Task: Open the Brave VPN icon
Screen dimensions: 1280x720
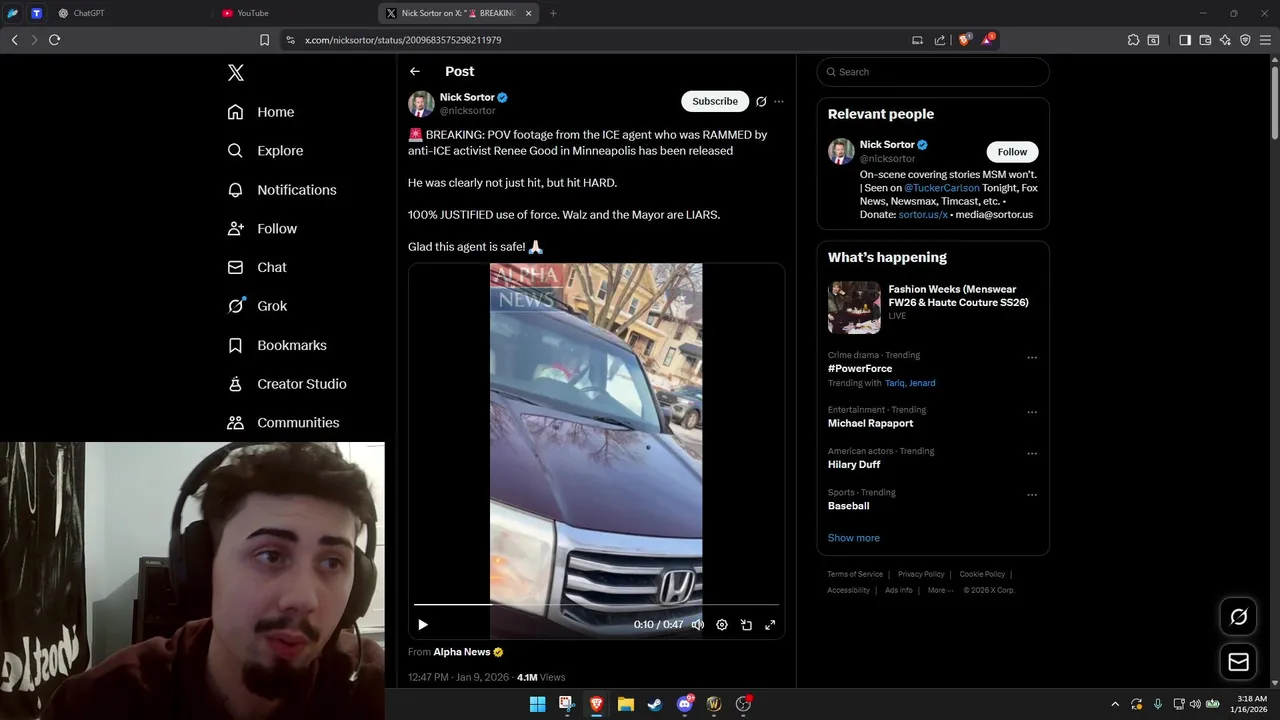Action: click(1245, 40)
